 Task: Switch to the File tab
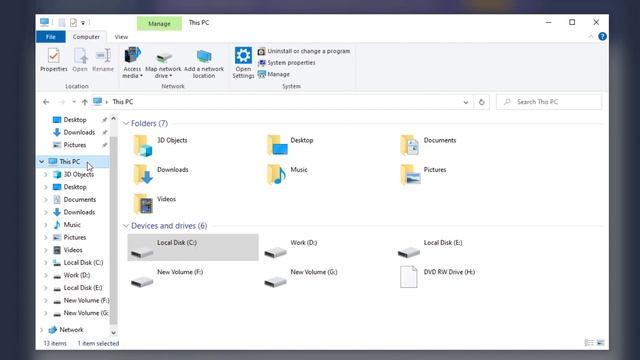(51, 37)
